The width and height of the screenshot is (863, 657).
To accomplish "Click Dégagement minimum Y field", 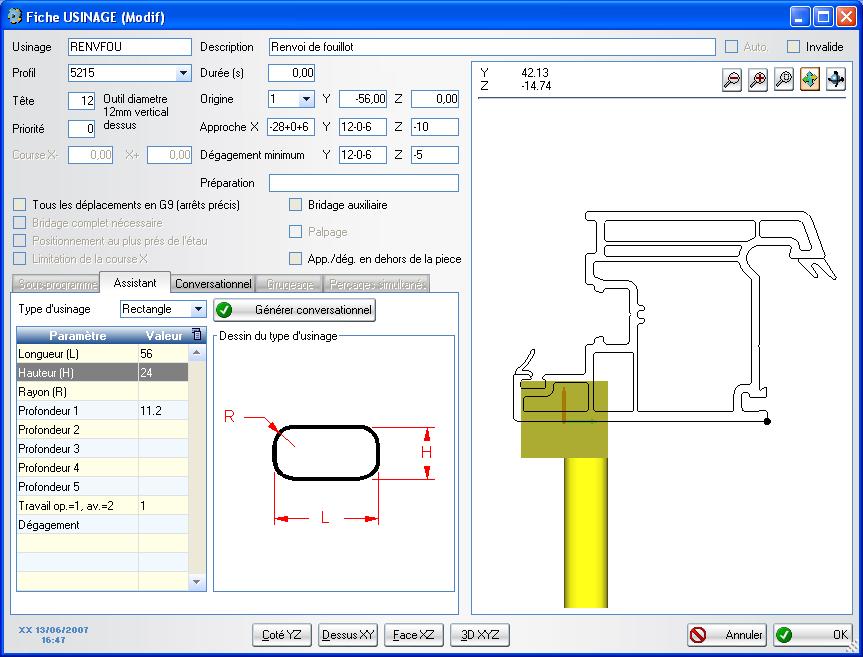I will (363, 155).
